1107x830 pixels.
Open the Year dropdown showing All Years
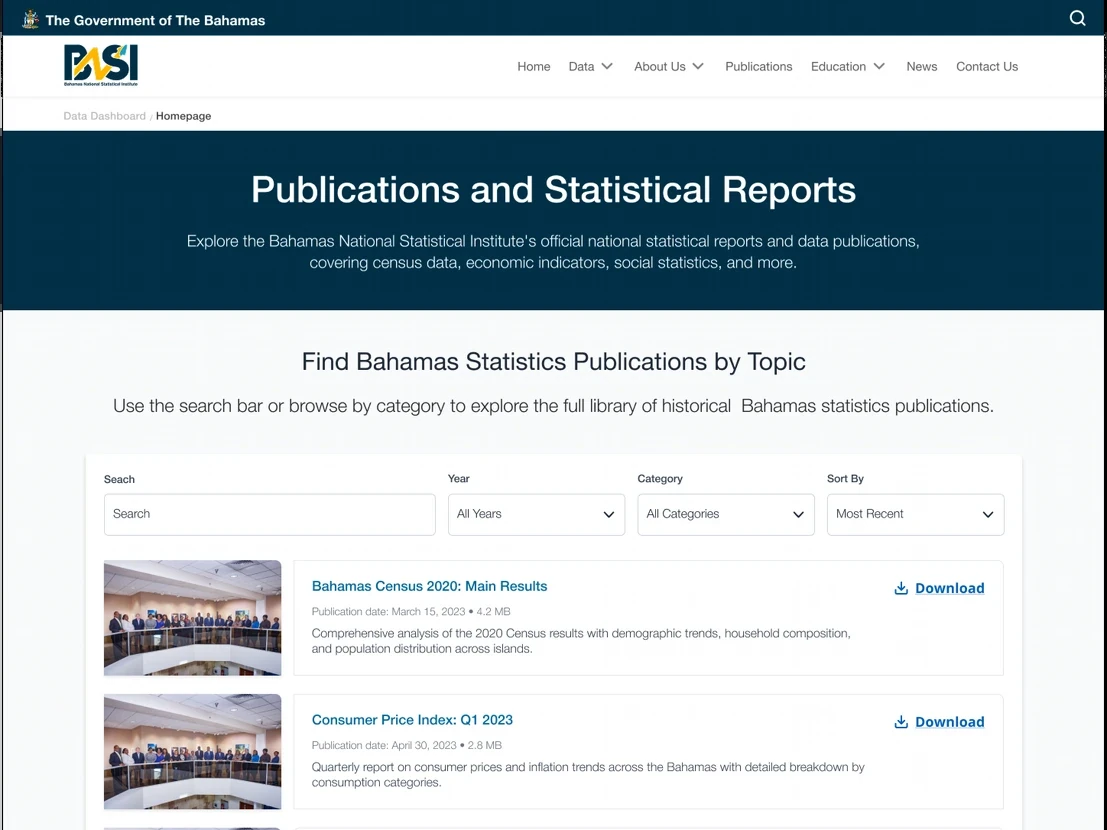click(537, 515)
